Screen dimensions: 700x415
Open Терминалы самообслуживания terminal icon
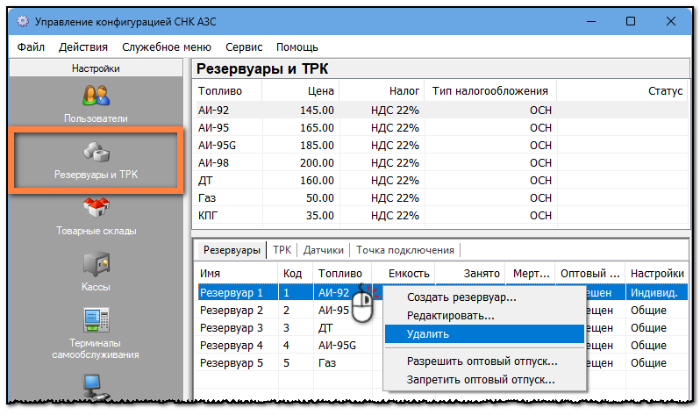pyautogui.click(x=96, y=320)
